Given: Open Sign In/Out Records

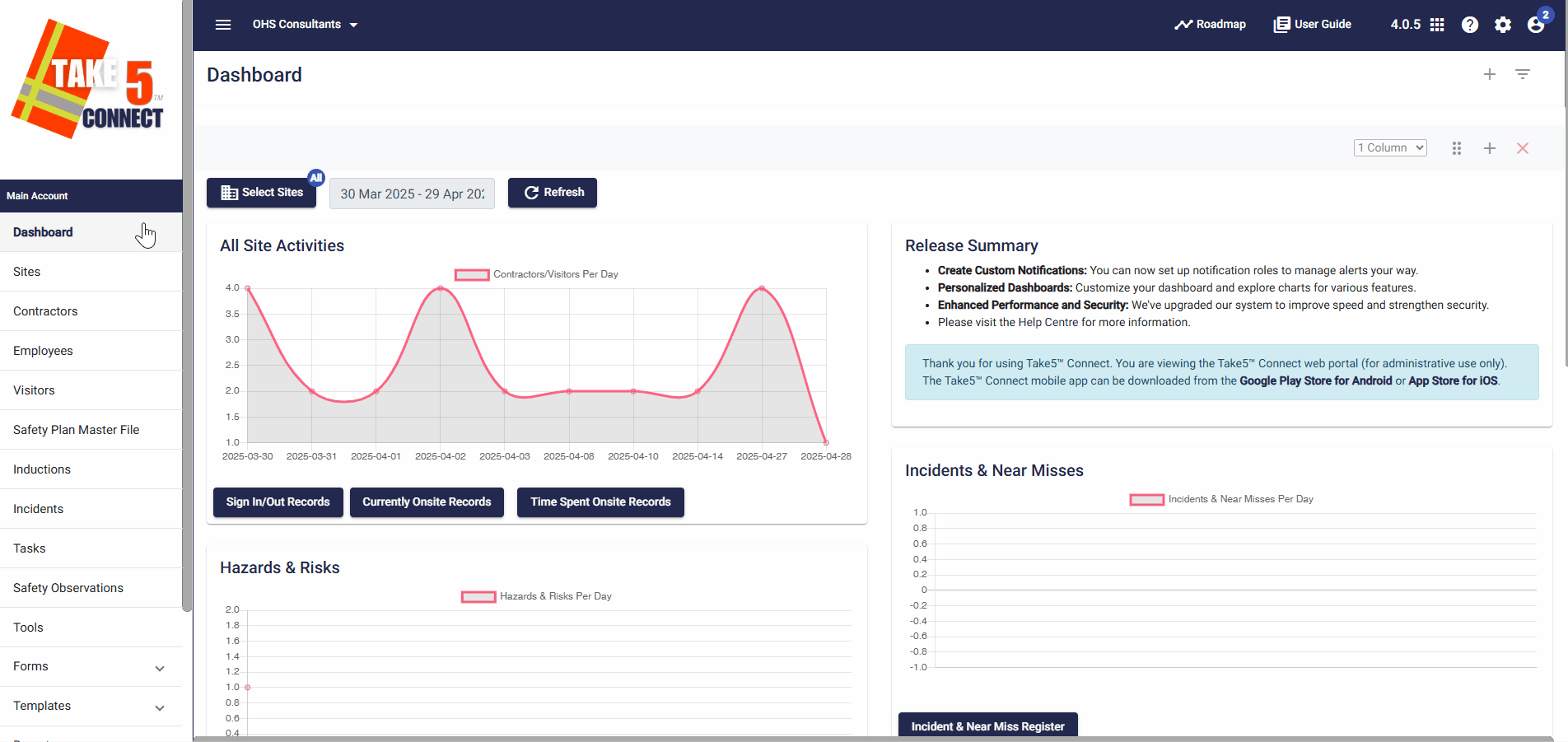Looking at the screenshot, I should pos(278,502).
